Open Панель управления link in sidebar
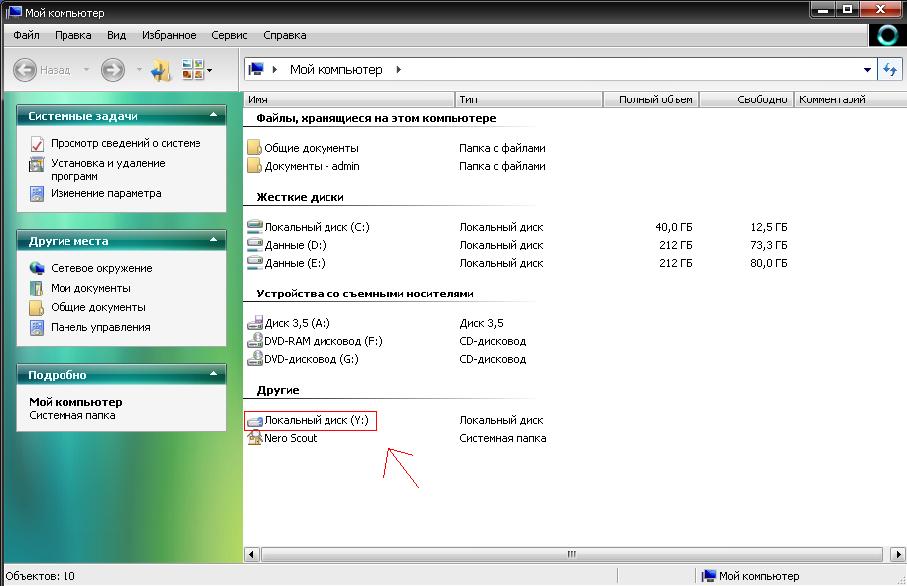 coord(100,327)
